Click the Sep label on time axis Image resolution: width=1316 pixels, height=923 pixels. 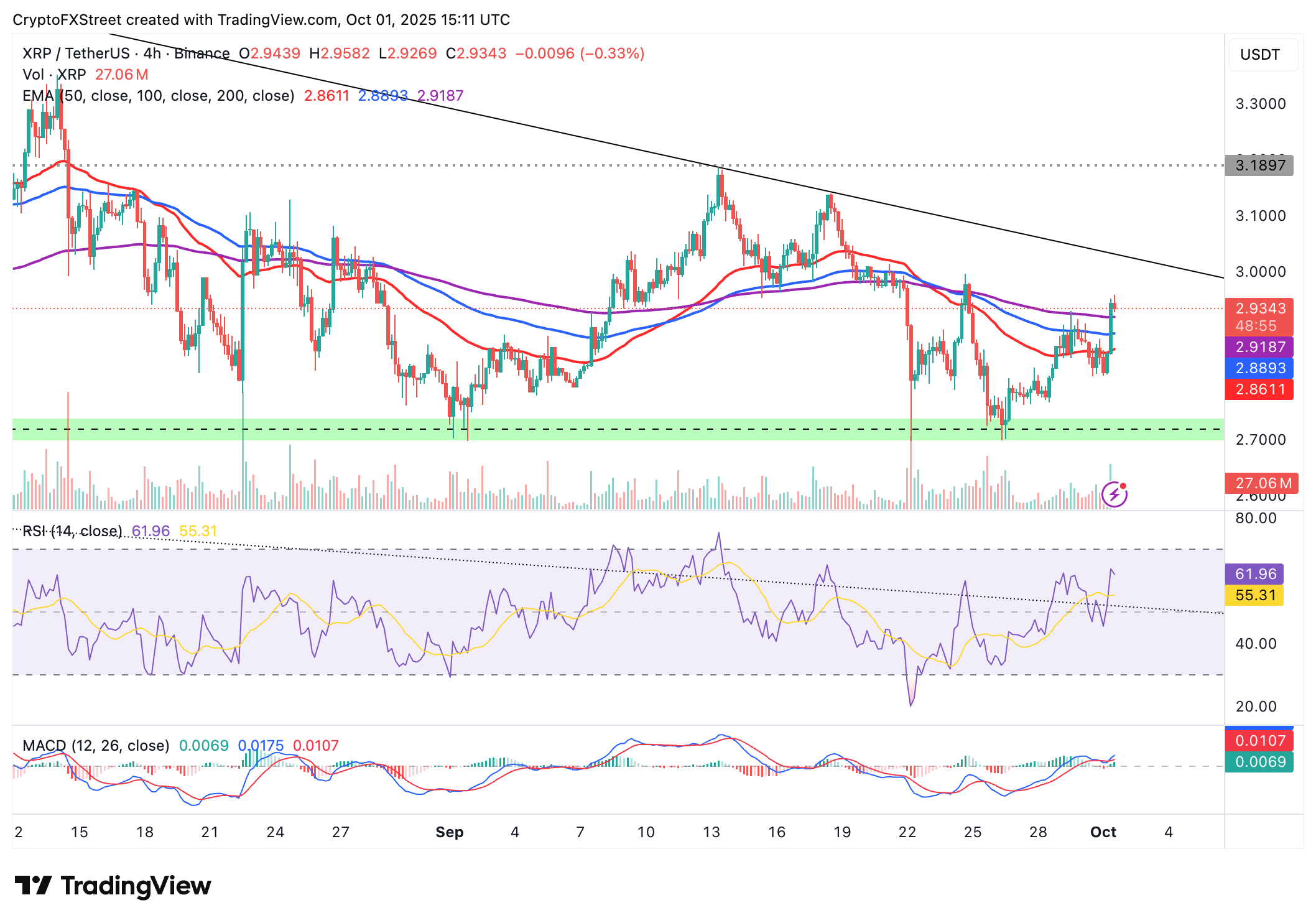coord(449,832)
